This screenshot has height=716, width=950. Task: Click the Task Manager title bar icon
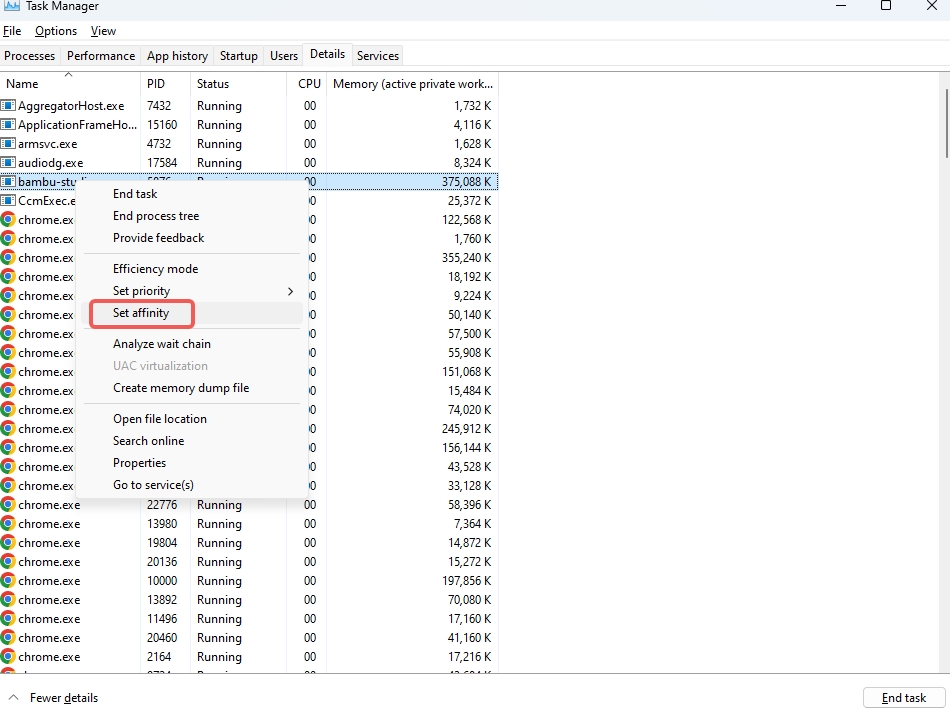[x=12, y=5]
